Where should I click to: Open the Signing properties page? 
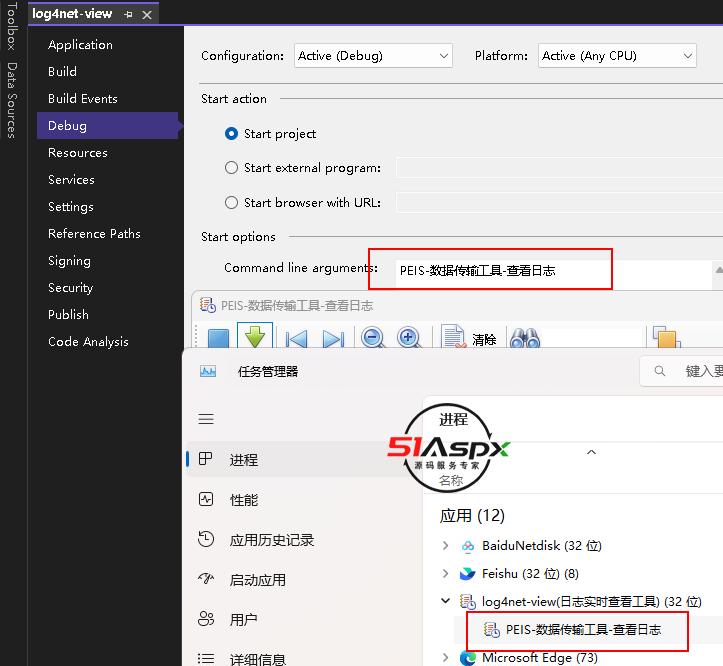(69, 261)
